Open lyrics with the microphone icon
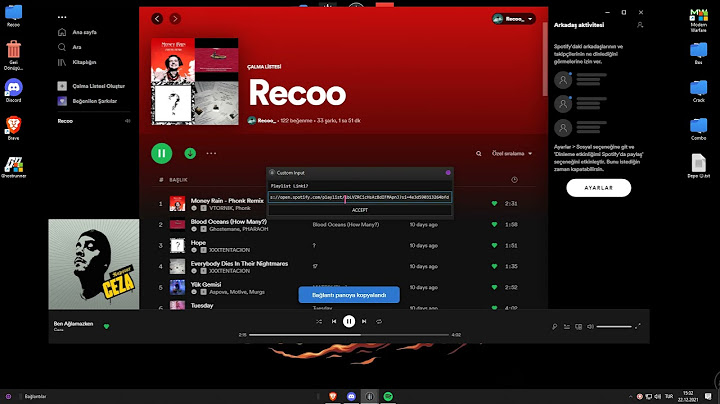720x404 pixels. pos(555,326)
